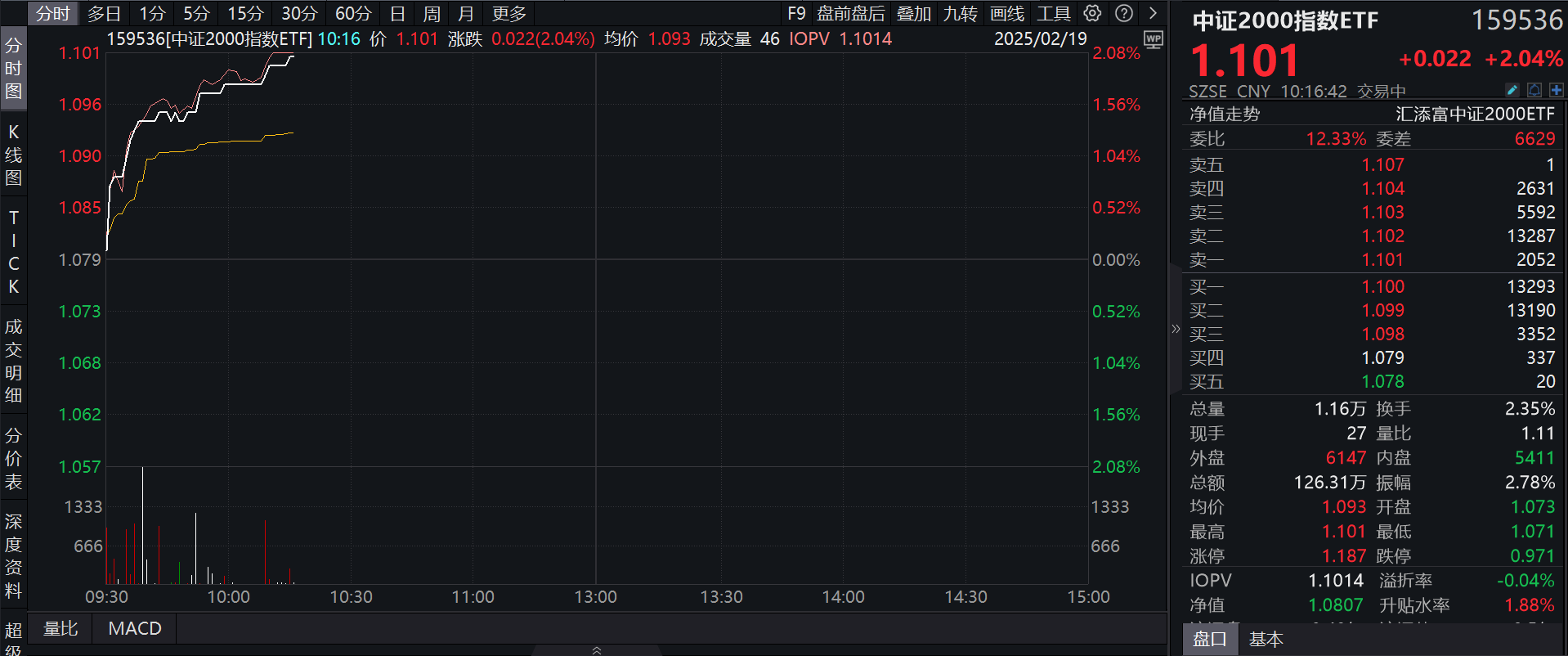
Task: Switch to the 基本 tab
Action: [x=1266, y=639]
